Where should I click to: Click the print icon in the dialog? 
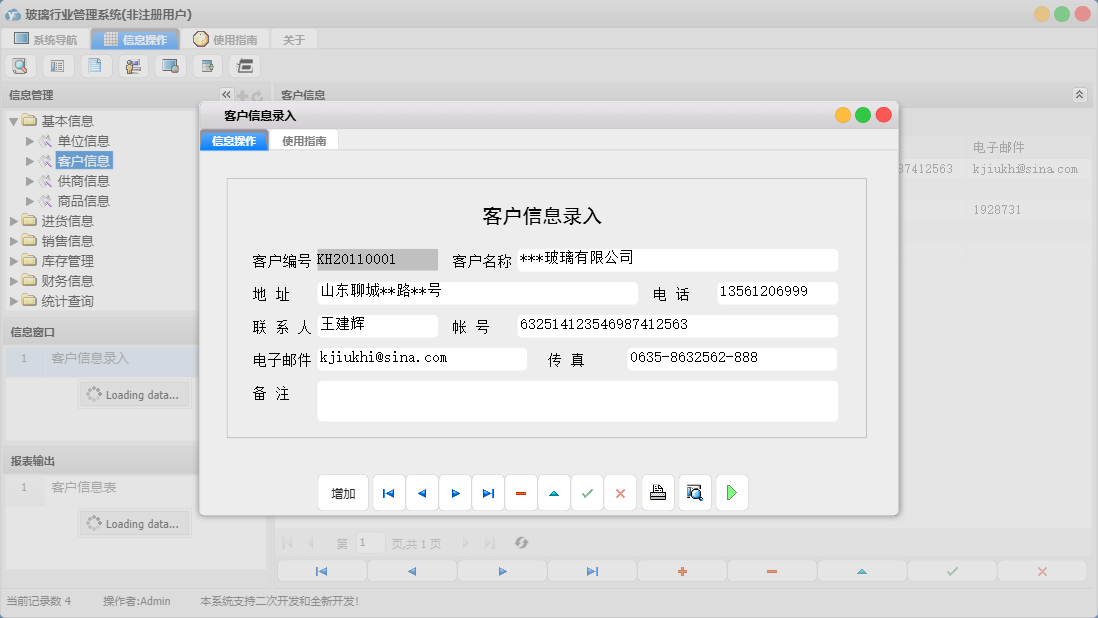(658, 492)
